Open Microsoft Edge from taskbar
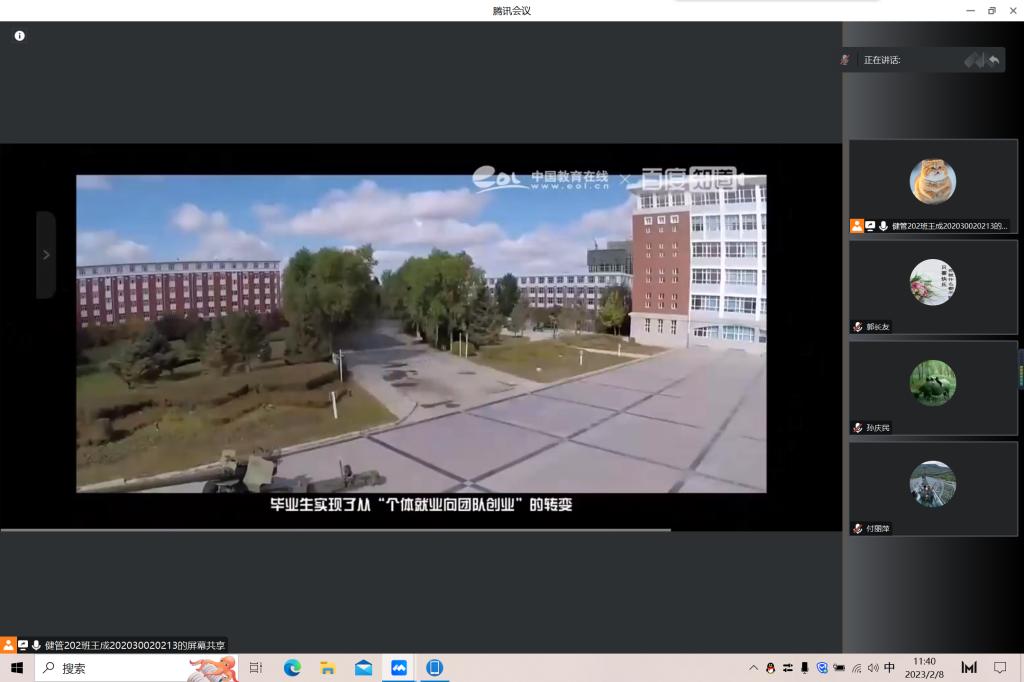Screen dimensions: 1024x682 [292, 668]
